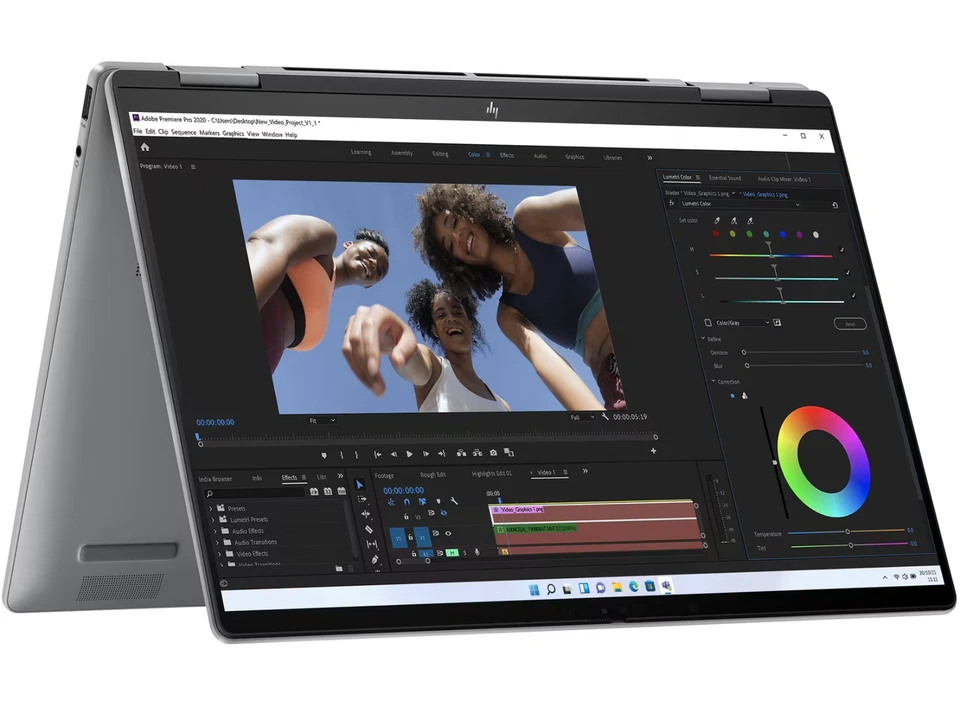Select the subtract color eyedropper
This screenshot has width=960, height=704.
750,220
